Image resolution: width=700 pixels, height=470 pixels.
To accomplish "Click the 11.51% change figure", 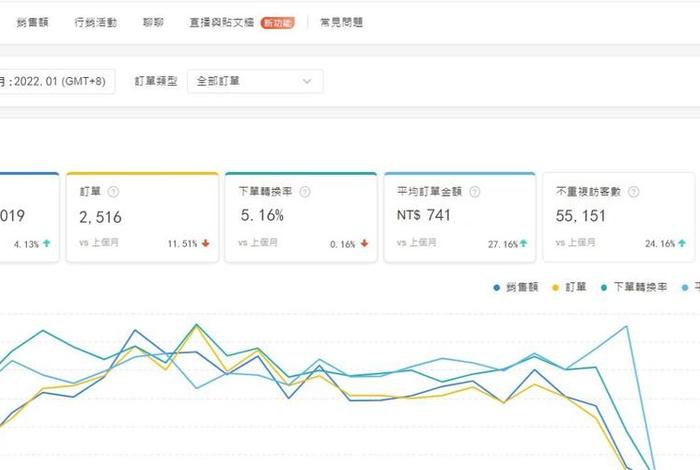I will click(183, 244).
